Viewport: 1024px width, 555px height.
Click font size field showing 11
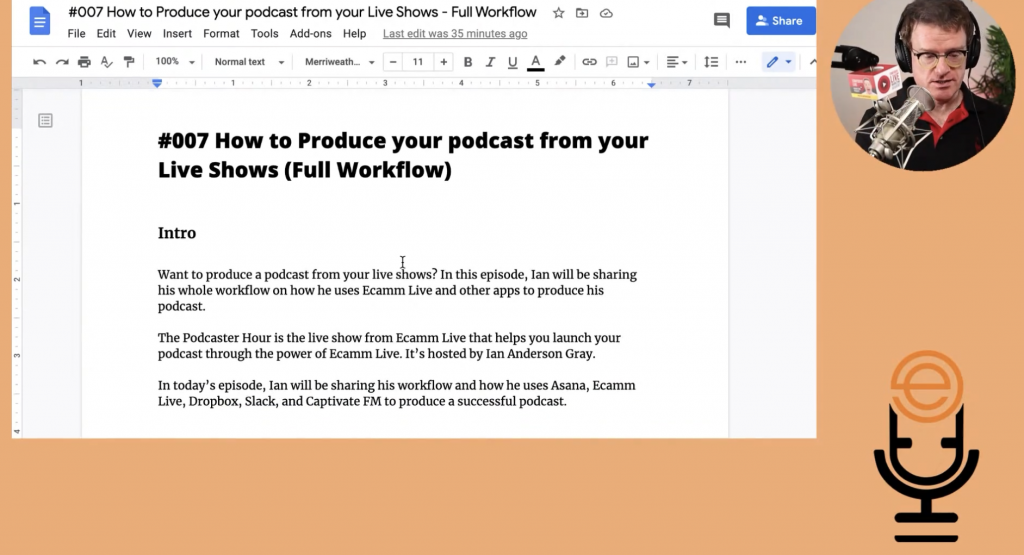(x=418, y=62)
